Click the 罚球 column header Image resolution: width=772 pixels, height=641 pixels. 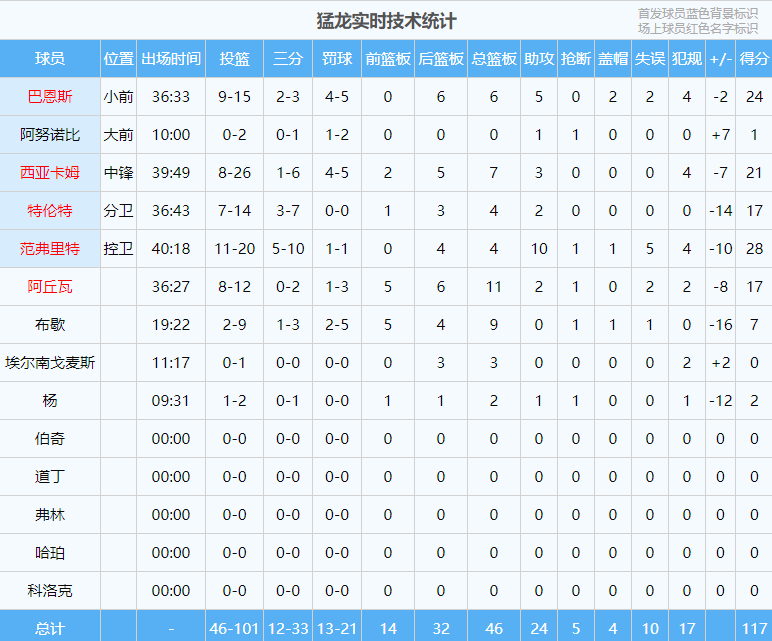point(337,59)
